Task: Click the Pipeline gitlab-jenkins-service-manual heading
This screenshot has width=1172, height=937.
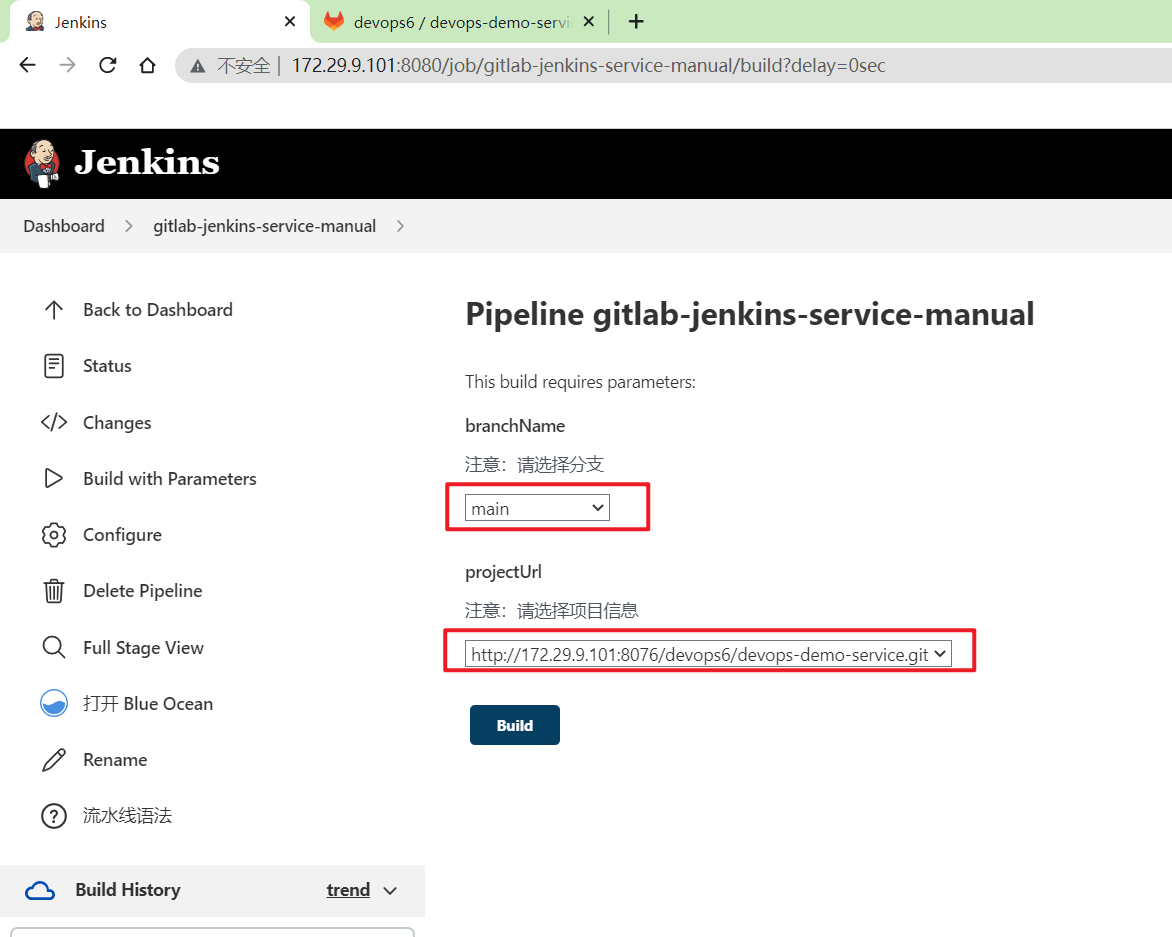Action: point(750,315)
